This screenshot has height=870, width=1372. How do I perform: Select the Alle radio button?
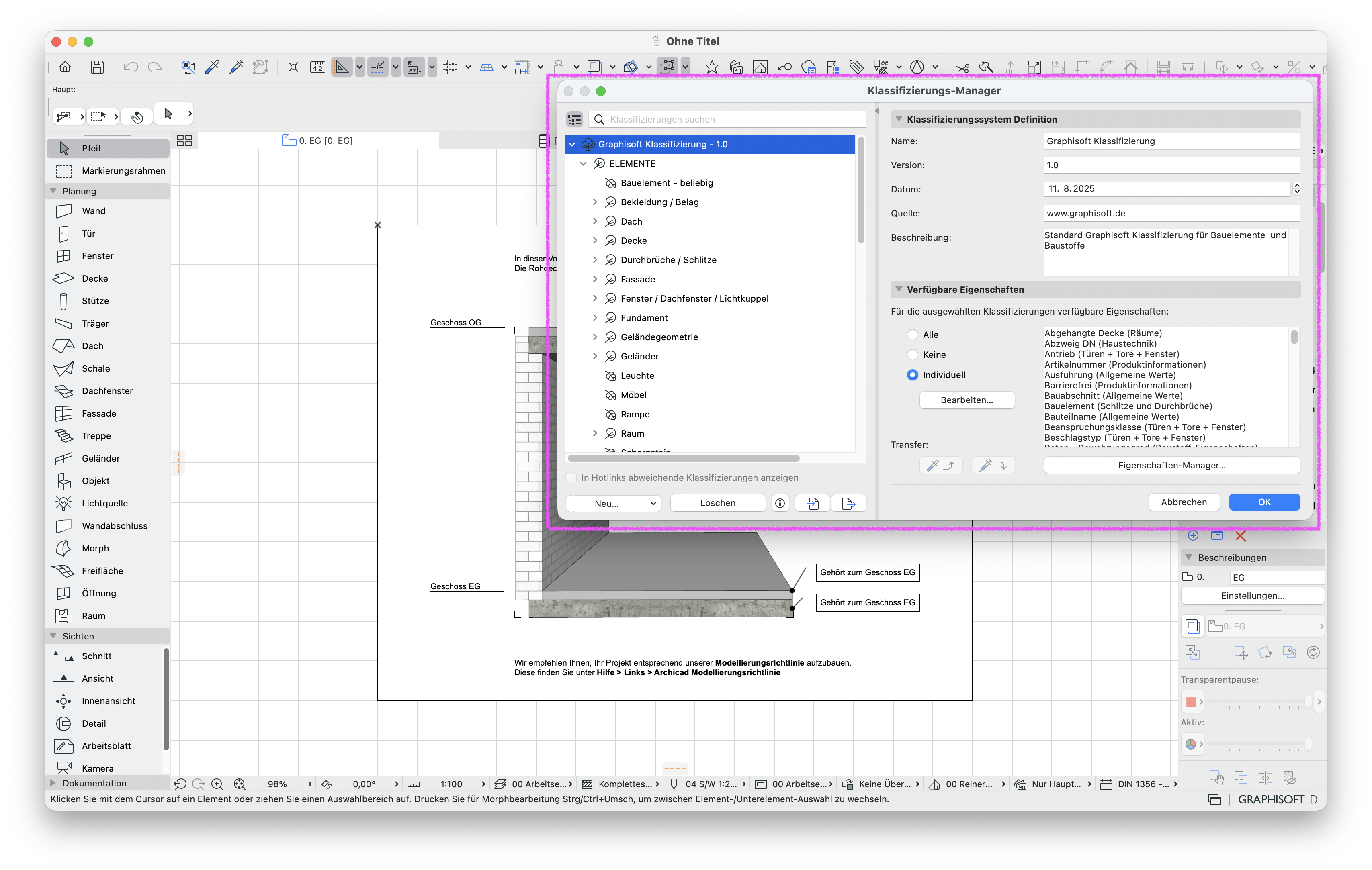coord(913,335)
